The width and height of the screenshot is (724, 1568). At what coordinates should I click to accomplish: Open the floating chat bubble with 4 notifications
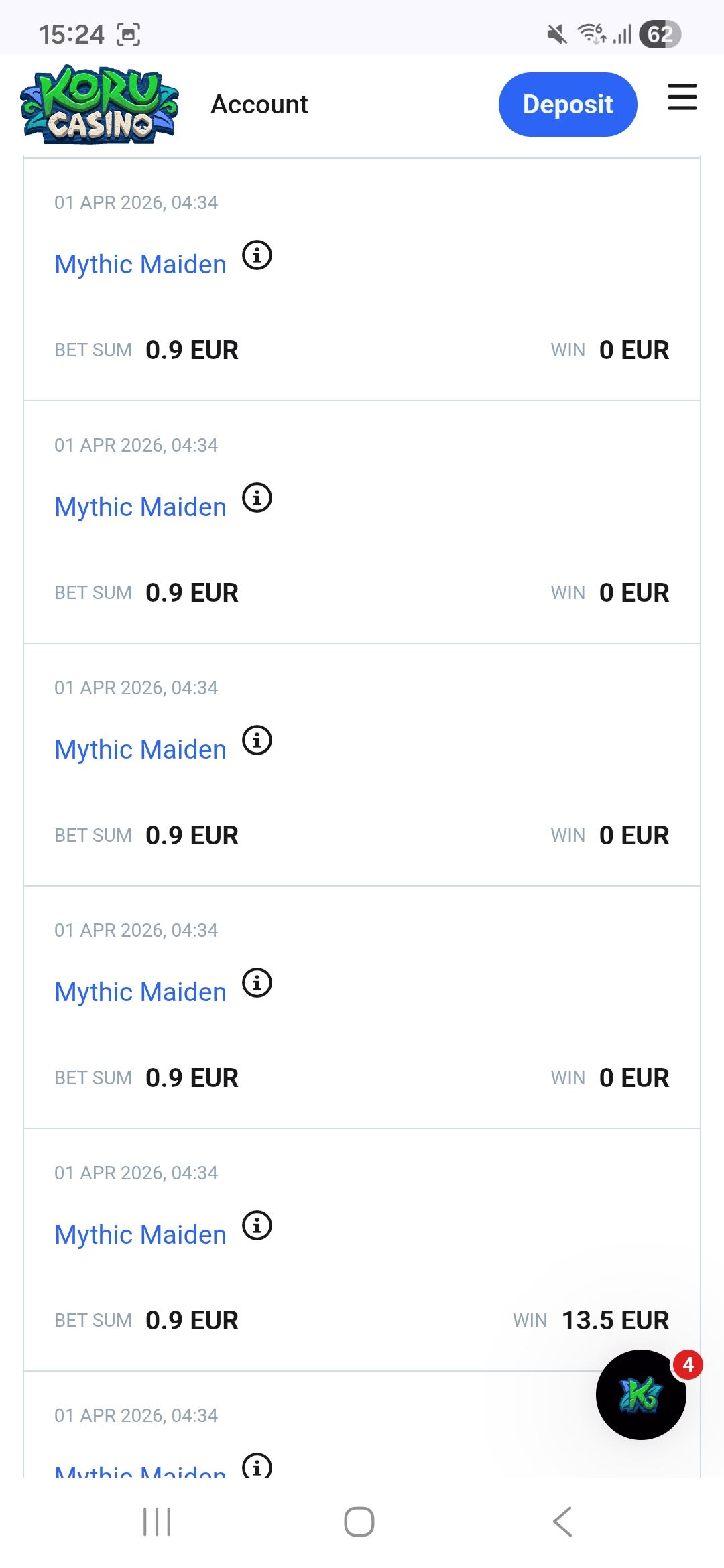pos(641,1394)
